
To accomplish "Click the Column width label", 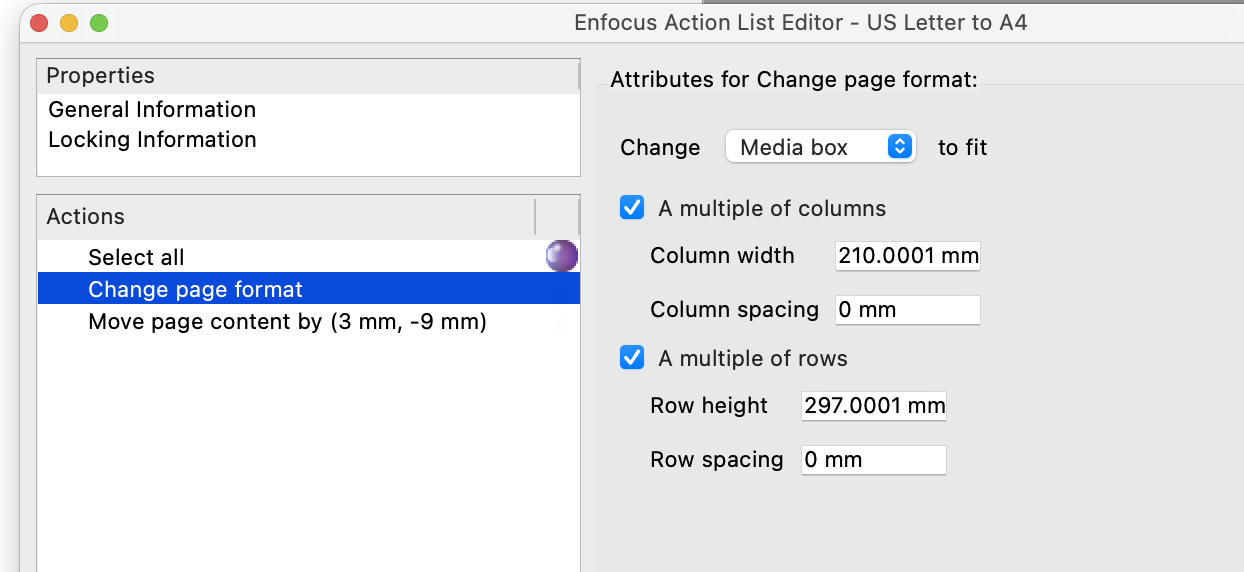I will [722, 256].
